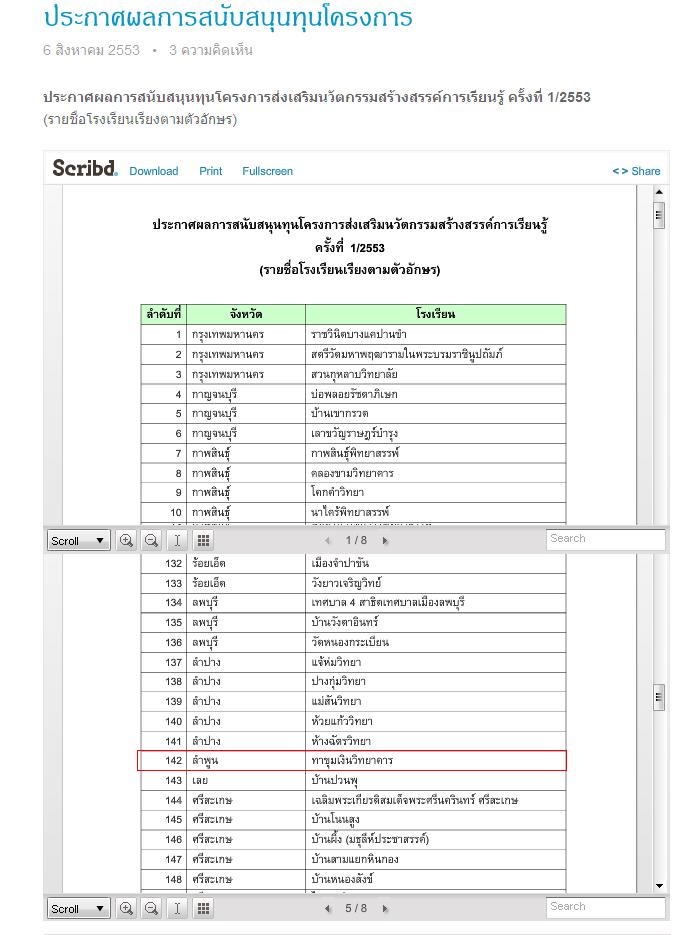Zoom in using the 5/8 toolbar magnifier
This screenshot has height=935, width=674.
(126, 909)
